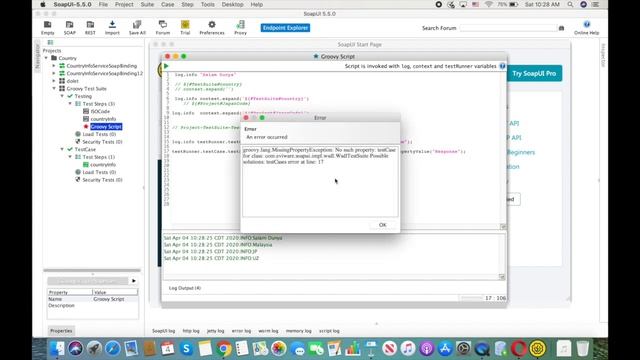Click log line 'INFO:Salam Dunya'
The width and height of the screenshot is (640, 360).
point(222,238)
